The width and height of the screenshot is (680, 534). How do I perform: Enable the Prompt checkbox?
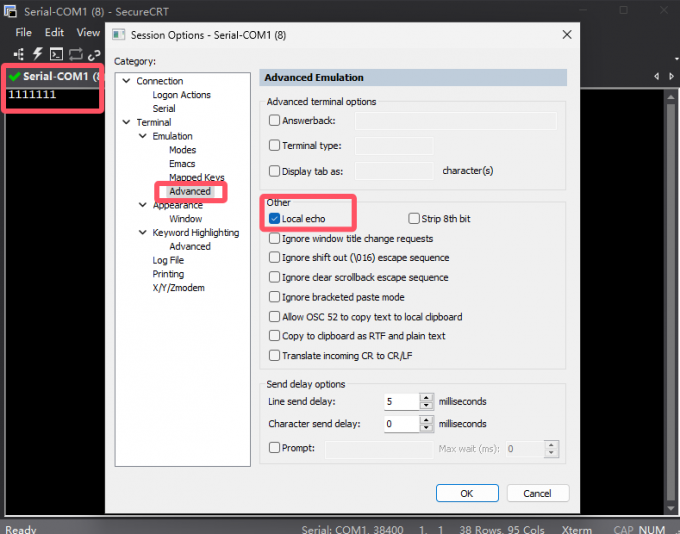274,448
